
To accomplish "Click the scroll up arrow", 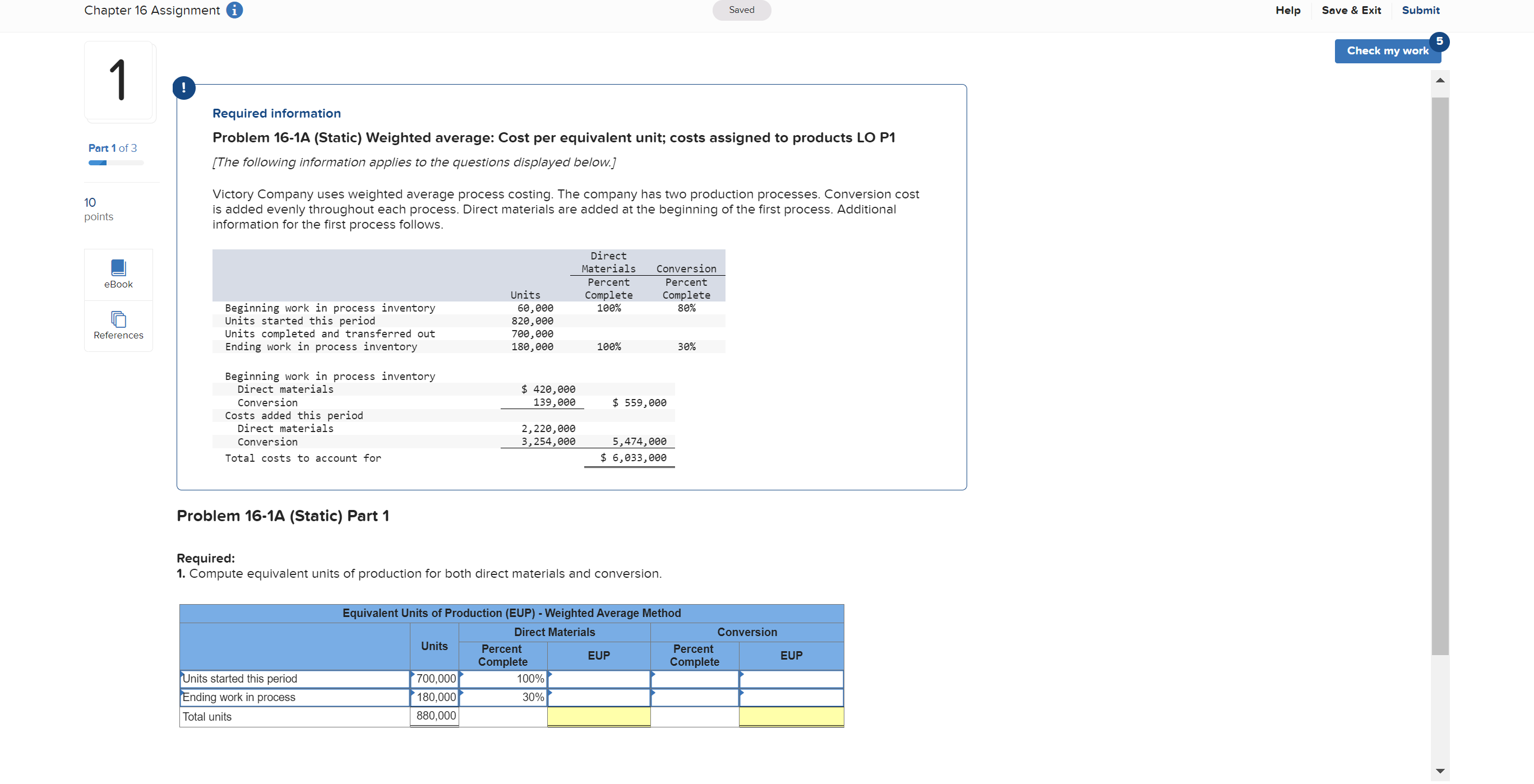I will (1439, 80).
